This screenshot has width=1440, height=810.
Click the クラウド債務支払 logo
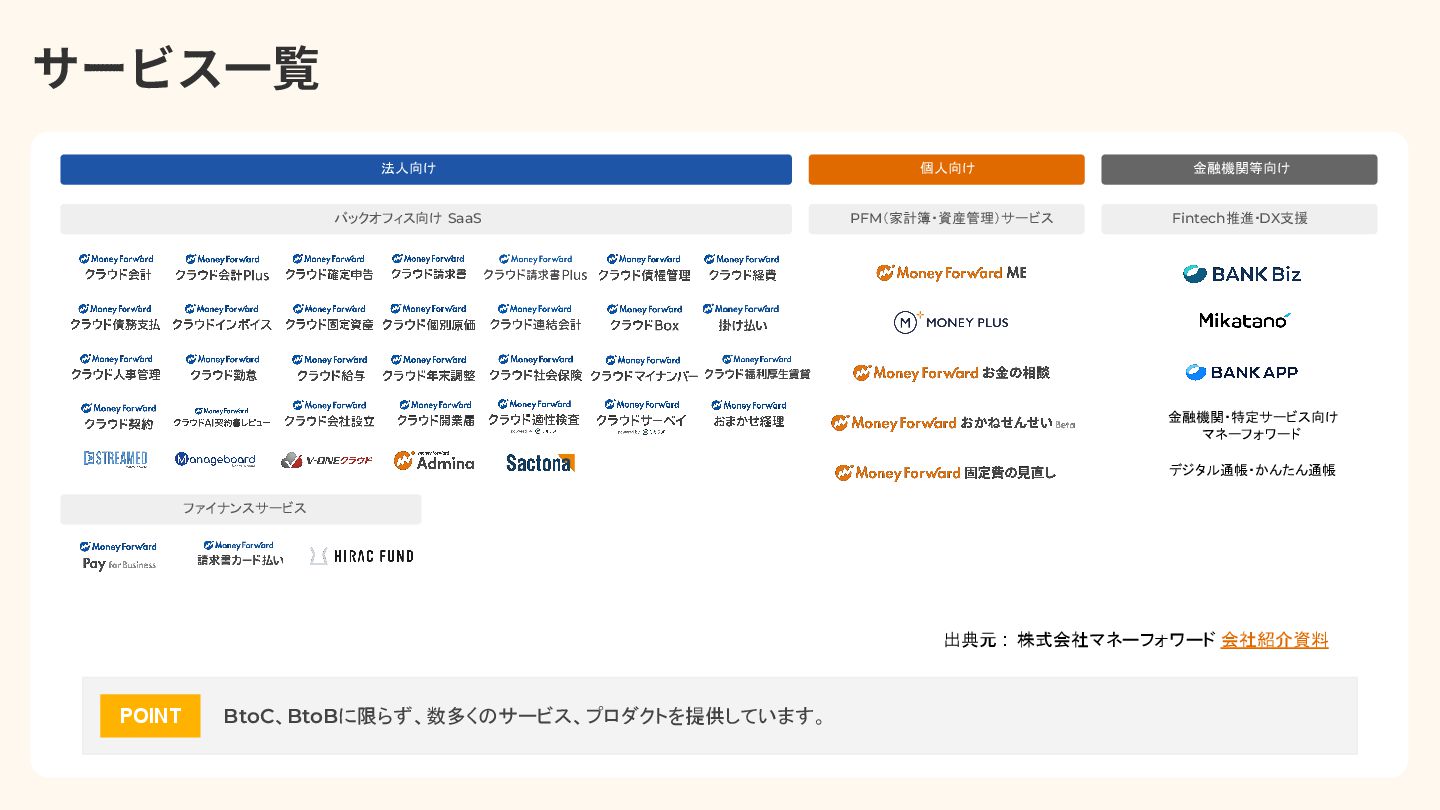(x=115, y=317)
